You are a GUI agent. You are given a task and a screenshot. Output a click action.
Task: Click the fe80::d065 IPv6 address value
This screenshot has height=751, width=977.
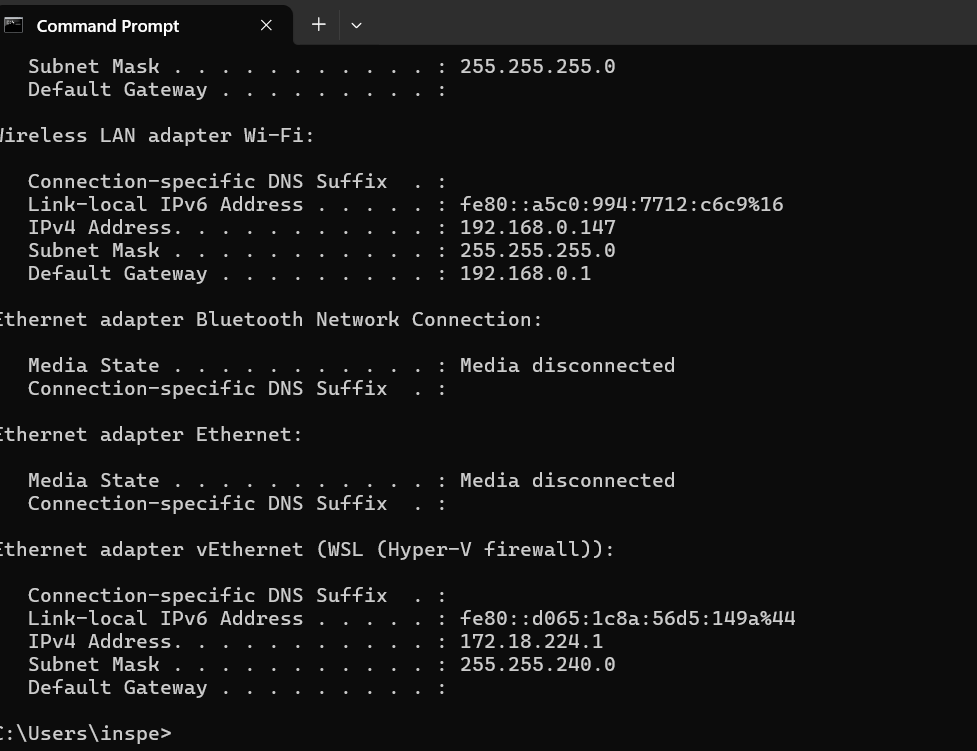pyautogui.click(x=627, y=619)
